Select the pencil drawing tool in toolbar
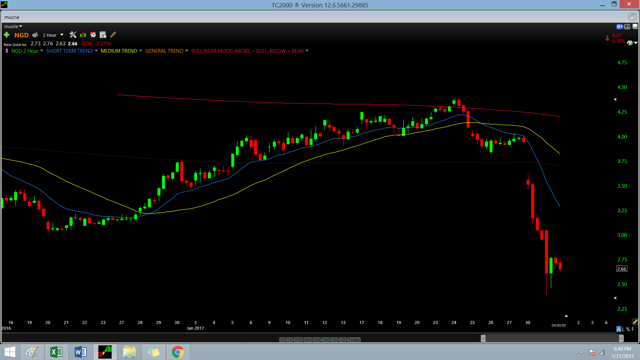 pyautogui.click(x=113, y=35)
